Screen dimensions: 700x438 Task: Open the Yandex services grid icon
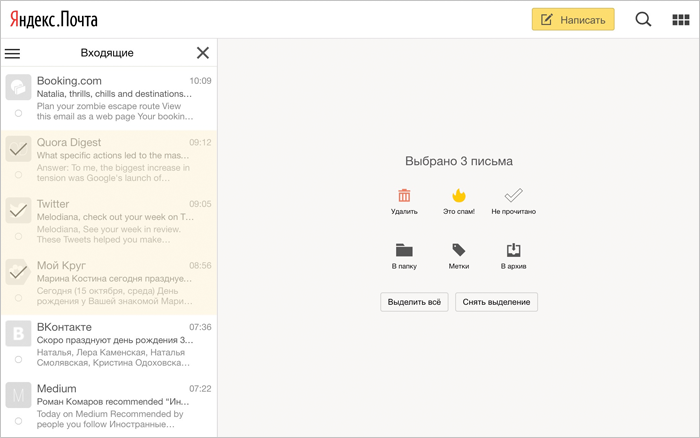[x=681, y=20]
